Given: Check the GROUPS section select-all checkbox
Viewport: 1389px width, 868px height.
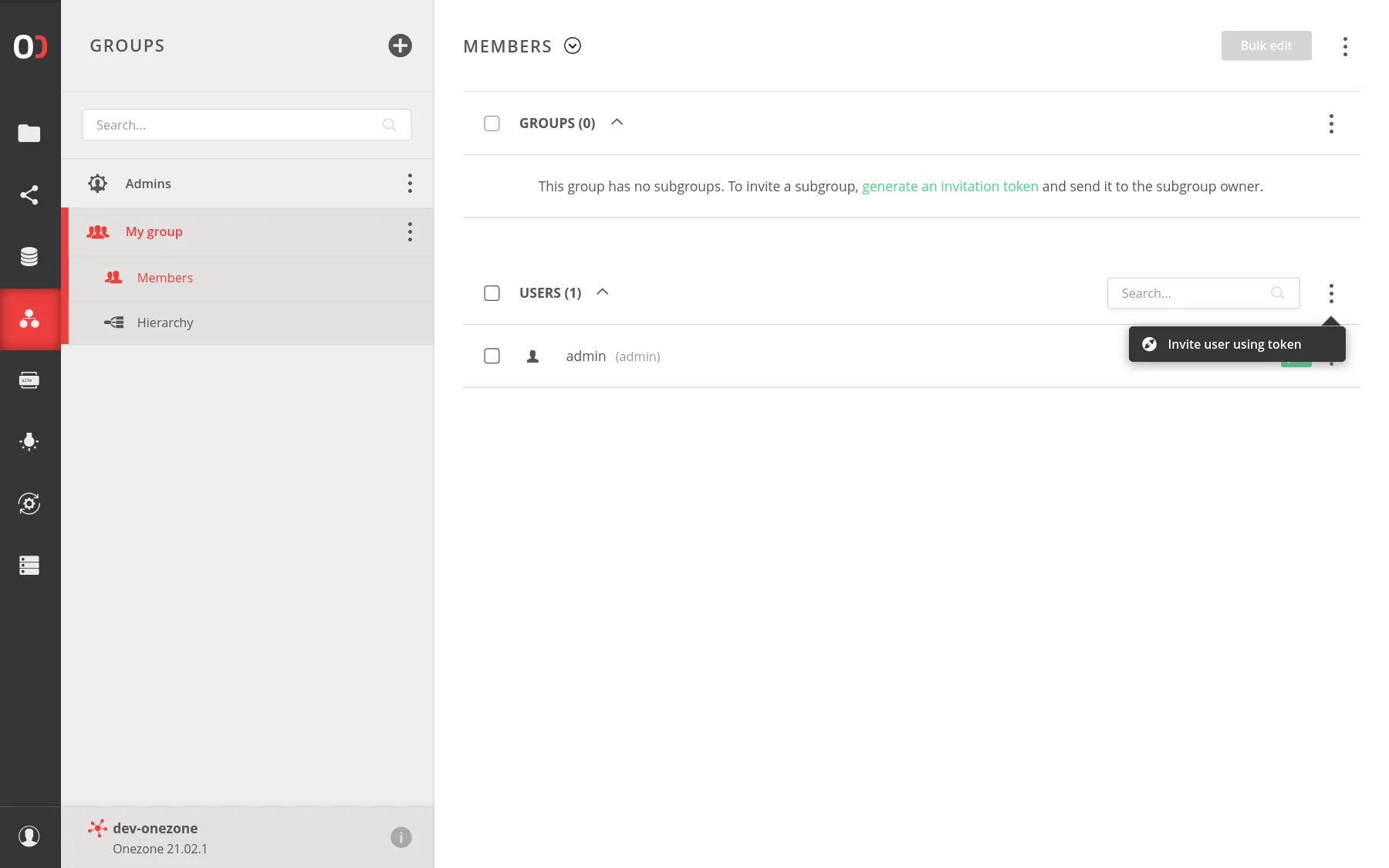Looking at the screenshot, I should [x=492, y=123].
